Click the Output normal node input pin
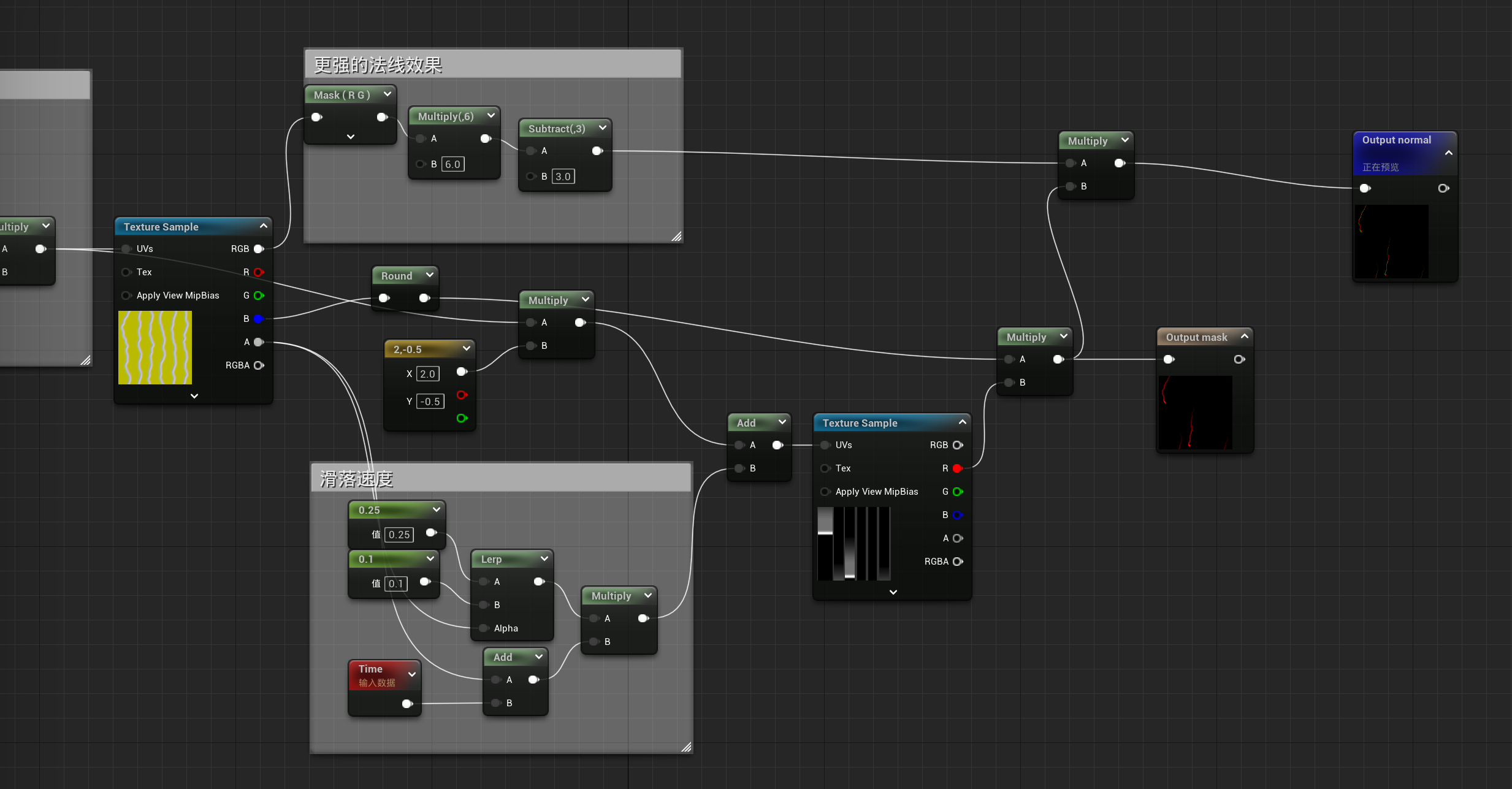This screenshot has width=1512, height=789. pos(1365,188)
